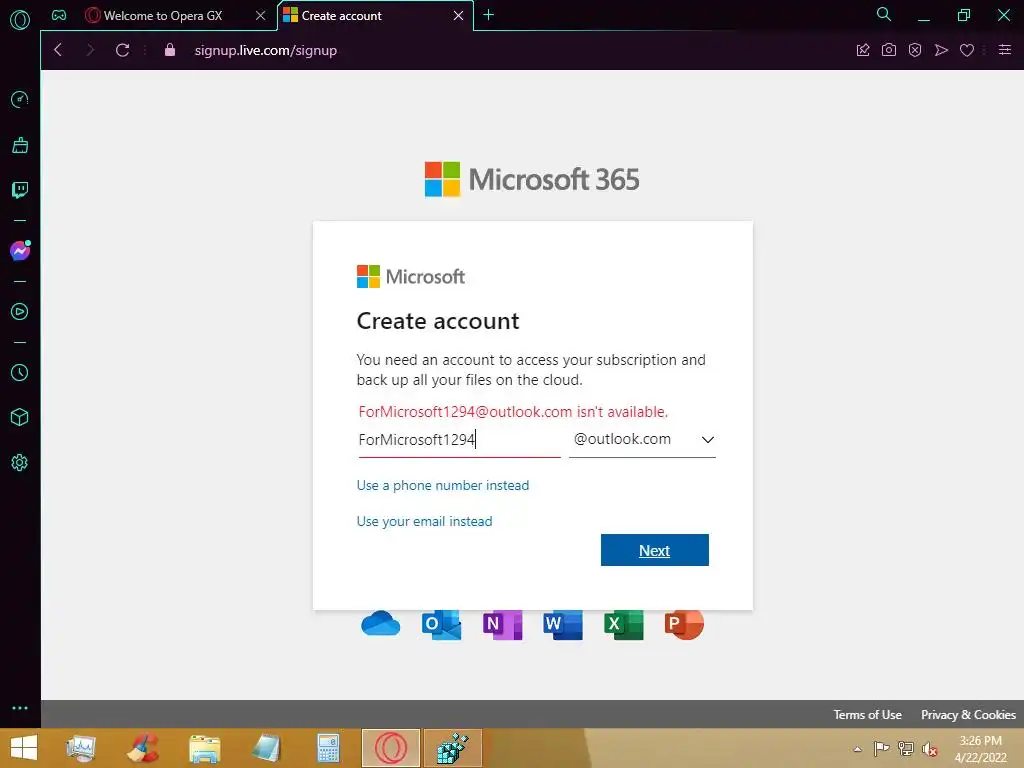This screenshot has height=768, width=1024.
Task: Open Windows Start button
Action: (x=24, y=748)
